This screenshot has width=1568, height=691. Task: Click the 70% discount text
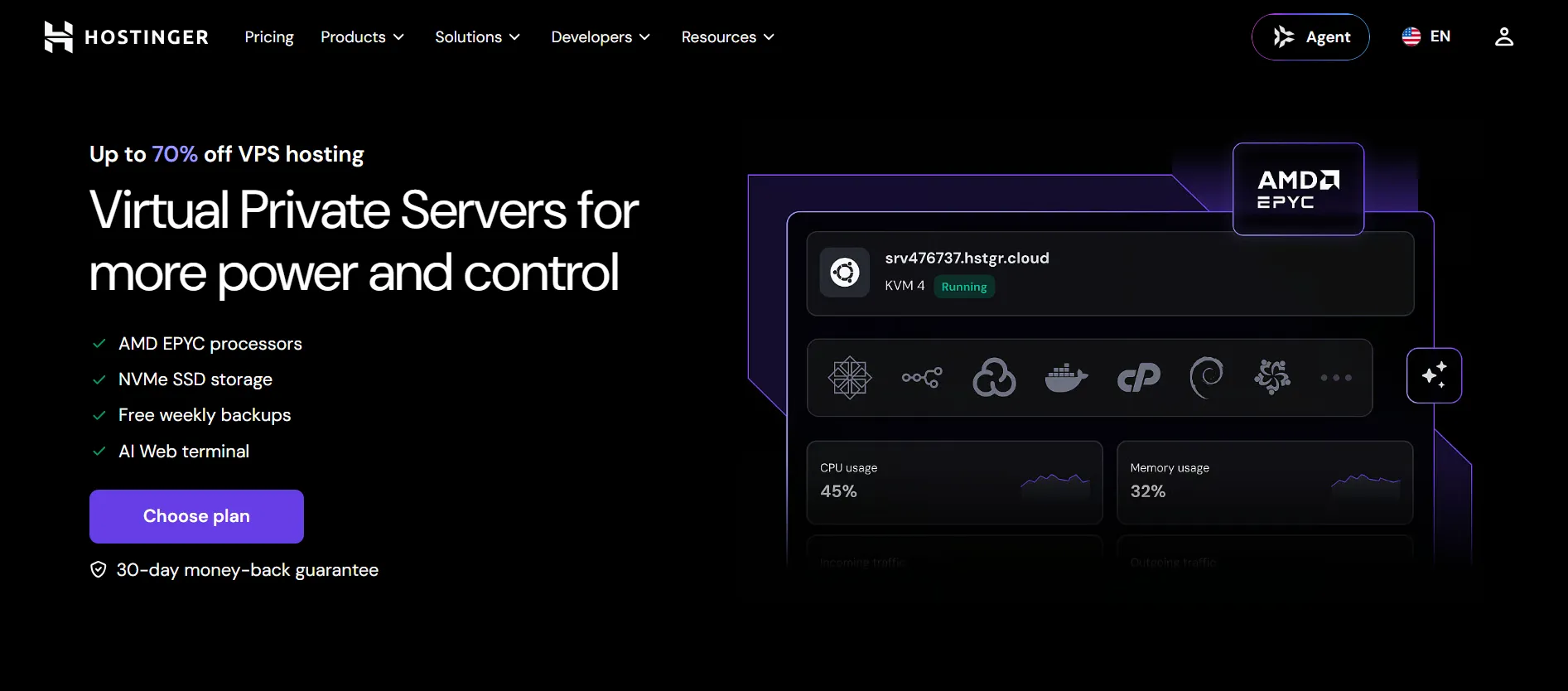coord(175,154)
